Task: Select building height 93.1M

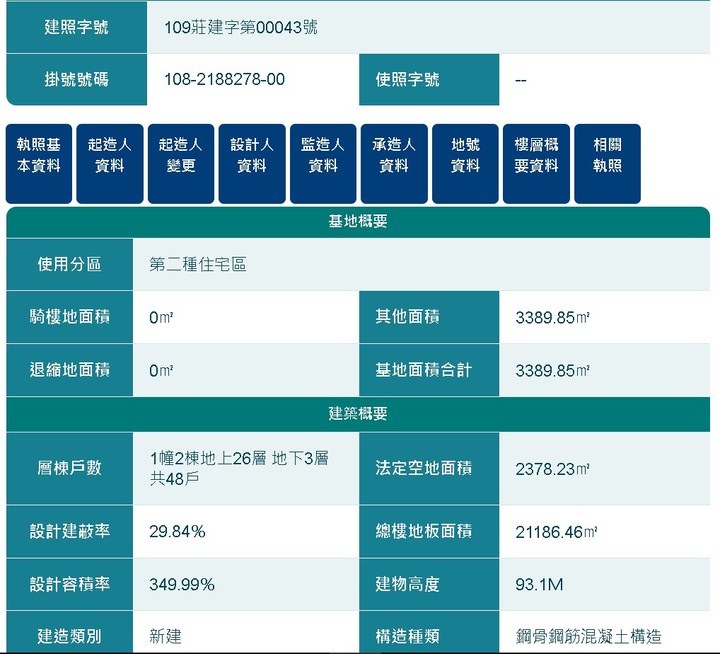Action: pos(539,585)
